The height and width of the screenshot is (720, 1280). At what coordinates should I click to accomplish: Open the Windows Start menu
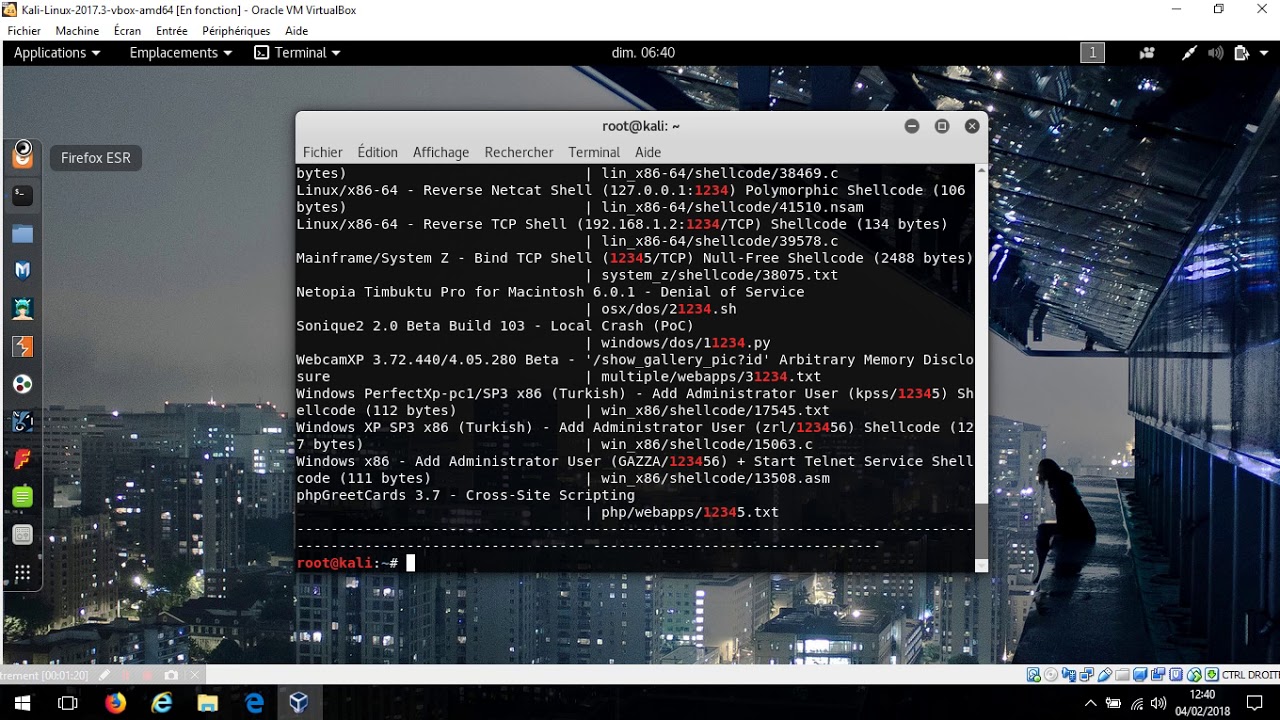coord(22,703)
